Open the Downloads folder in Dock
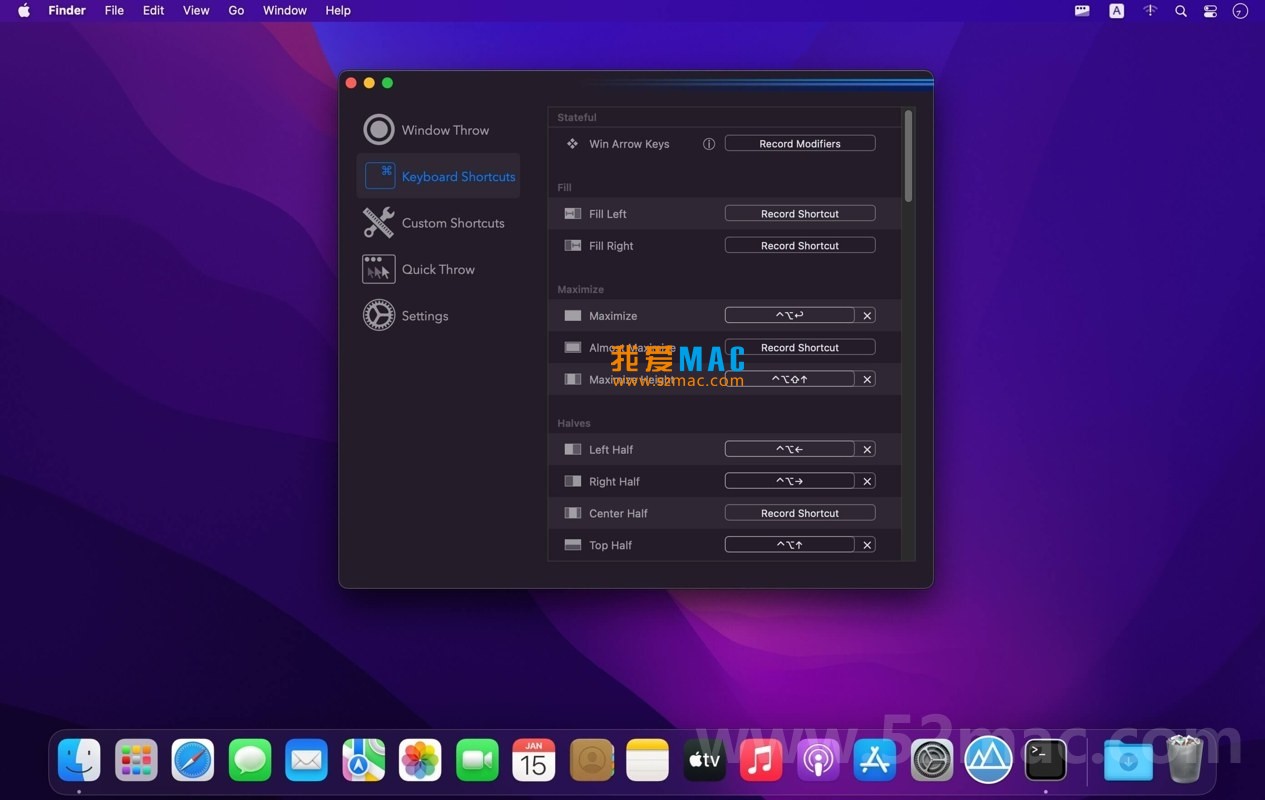Screen dimensions: 1265x800 (x=1128, y=760)
